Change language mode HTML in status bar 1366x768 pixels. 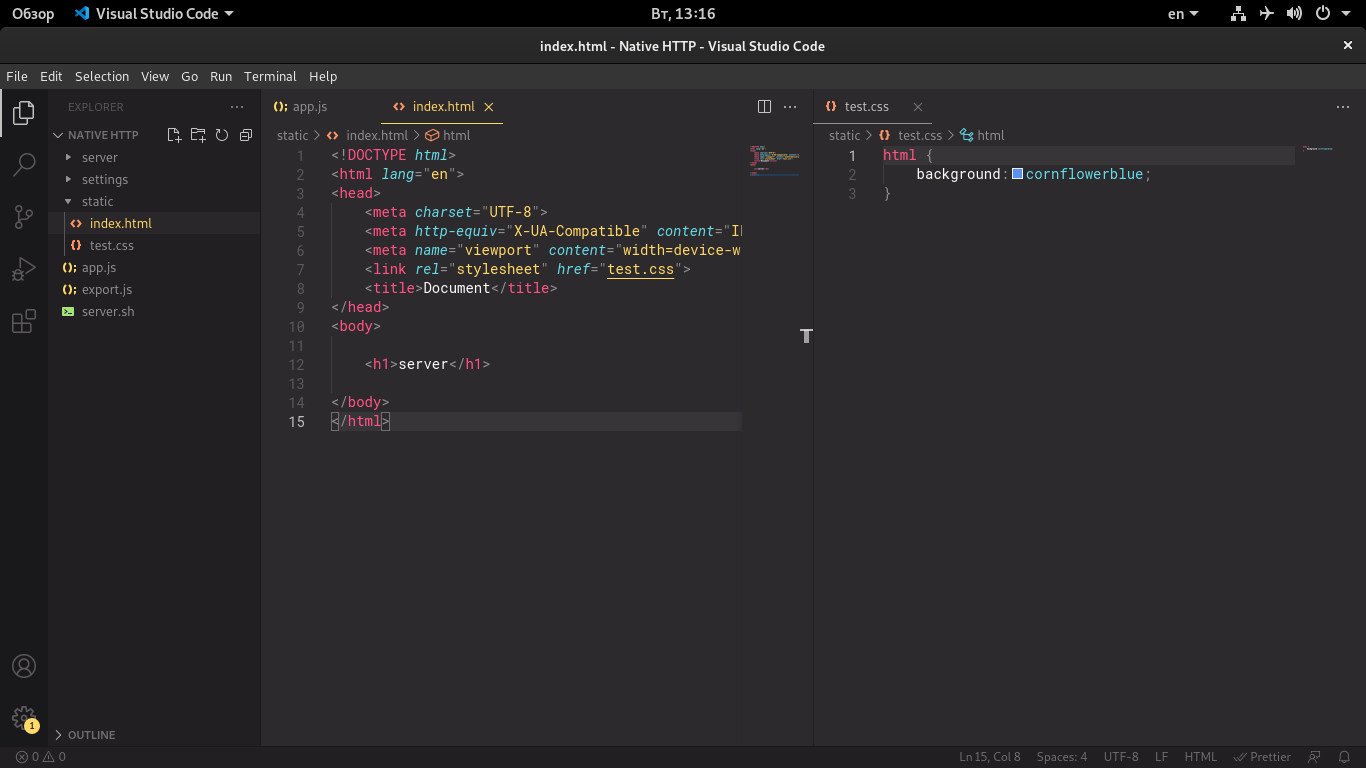pyautogui.click(x=1201, y=757)
